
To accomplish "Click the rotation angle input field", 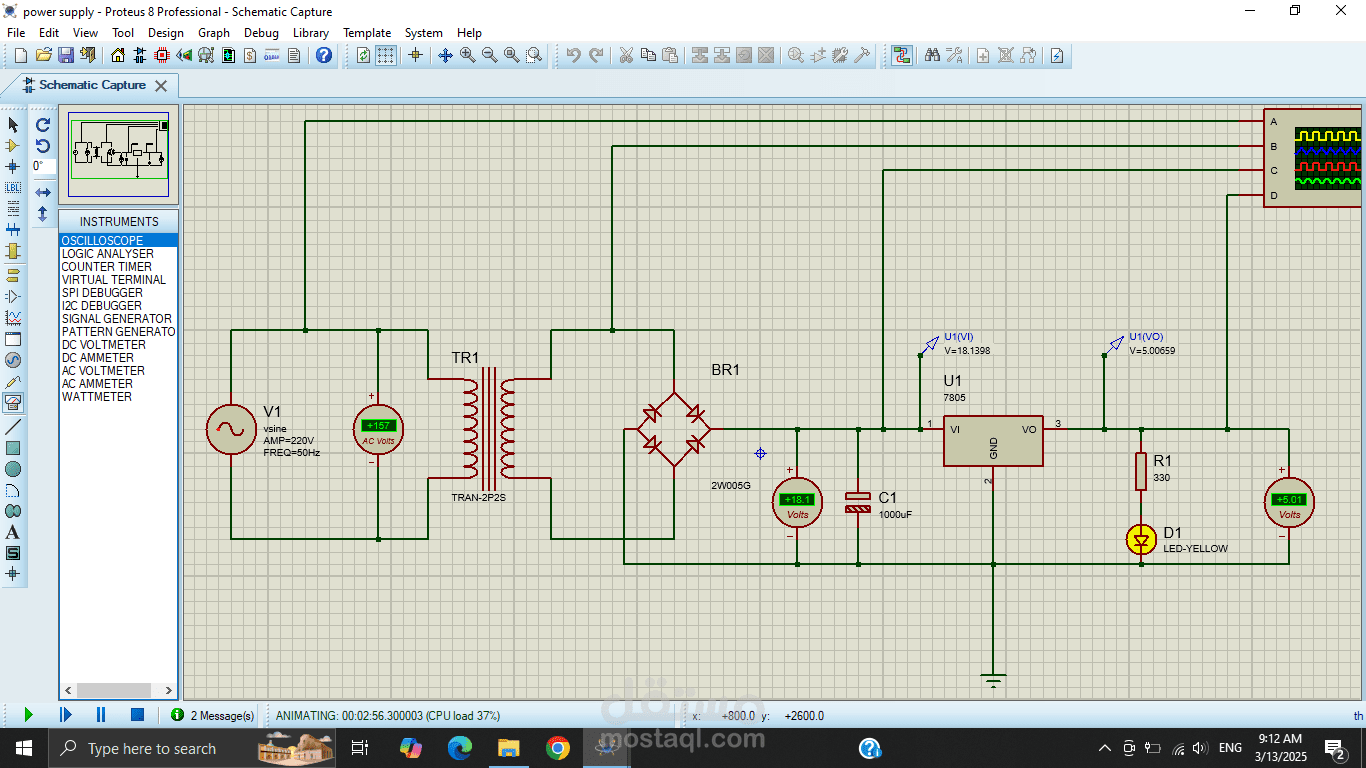I will [x=43, y=167].
